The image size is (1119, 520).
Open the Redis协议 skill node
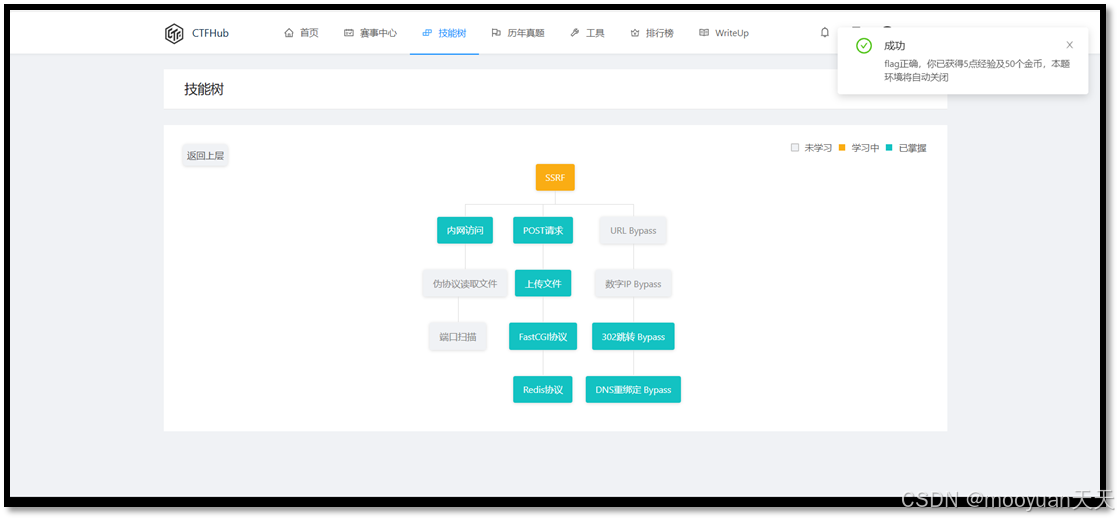(x=543, y=389)
